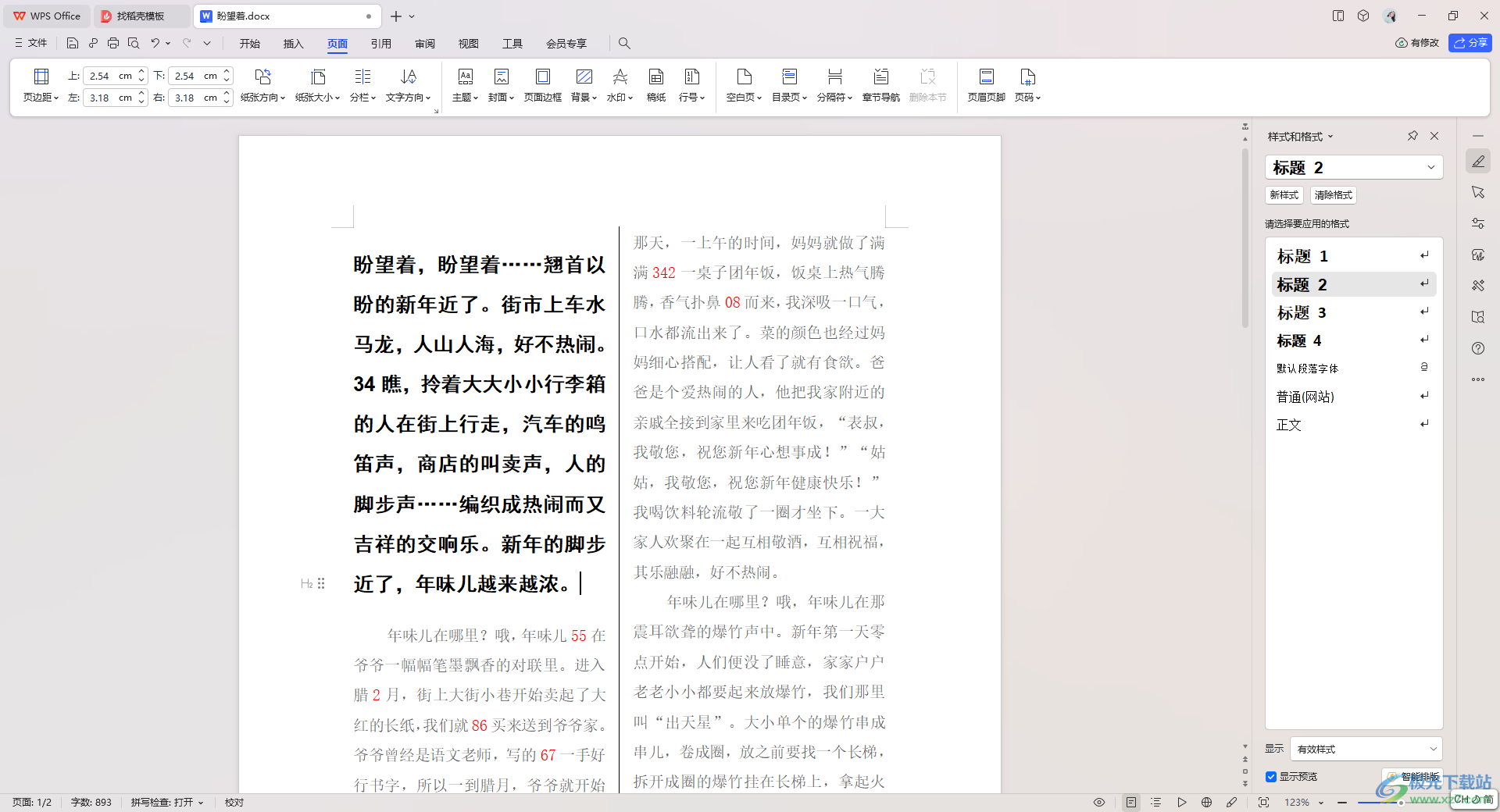Click the search magnifier icon in menu bar
This screenshot has width=1500, height=812.
(624, 43)
